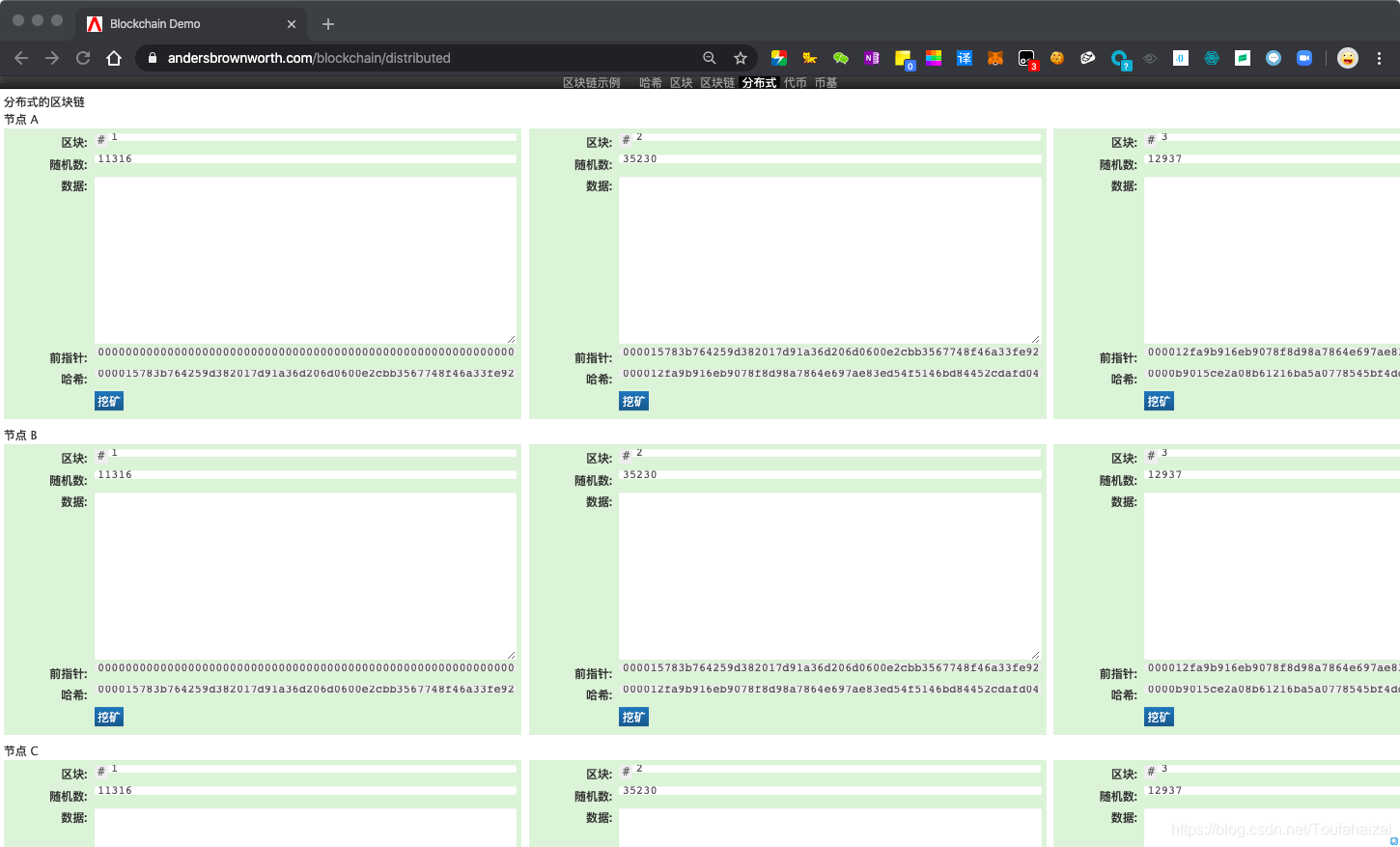Image resolution: width=1400 pixels, height=847 pixels.
Task: Open the cookie editor extension
Action: (1057, 58)
